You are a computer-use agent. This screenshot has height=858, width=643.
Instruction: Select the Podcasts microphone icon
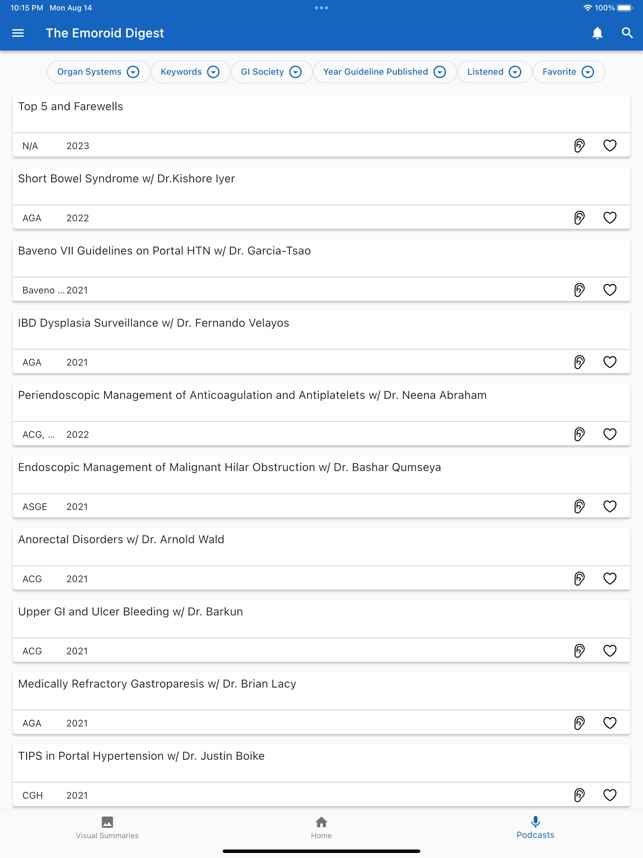536,822
